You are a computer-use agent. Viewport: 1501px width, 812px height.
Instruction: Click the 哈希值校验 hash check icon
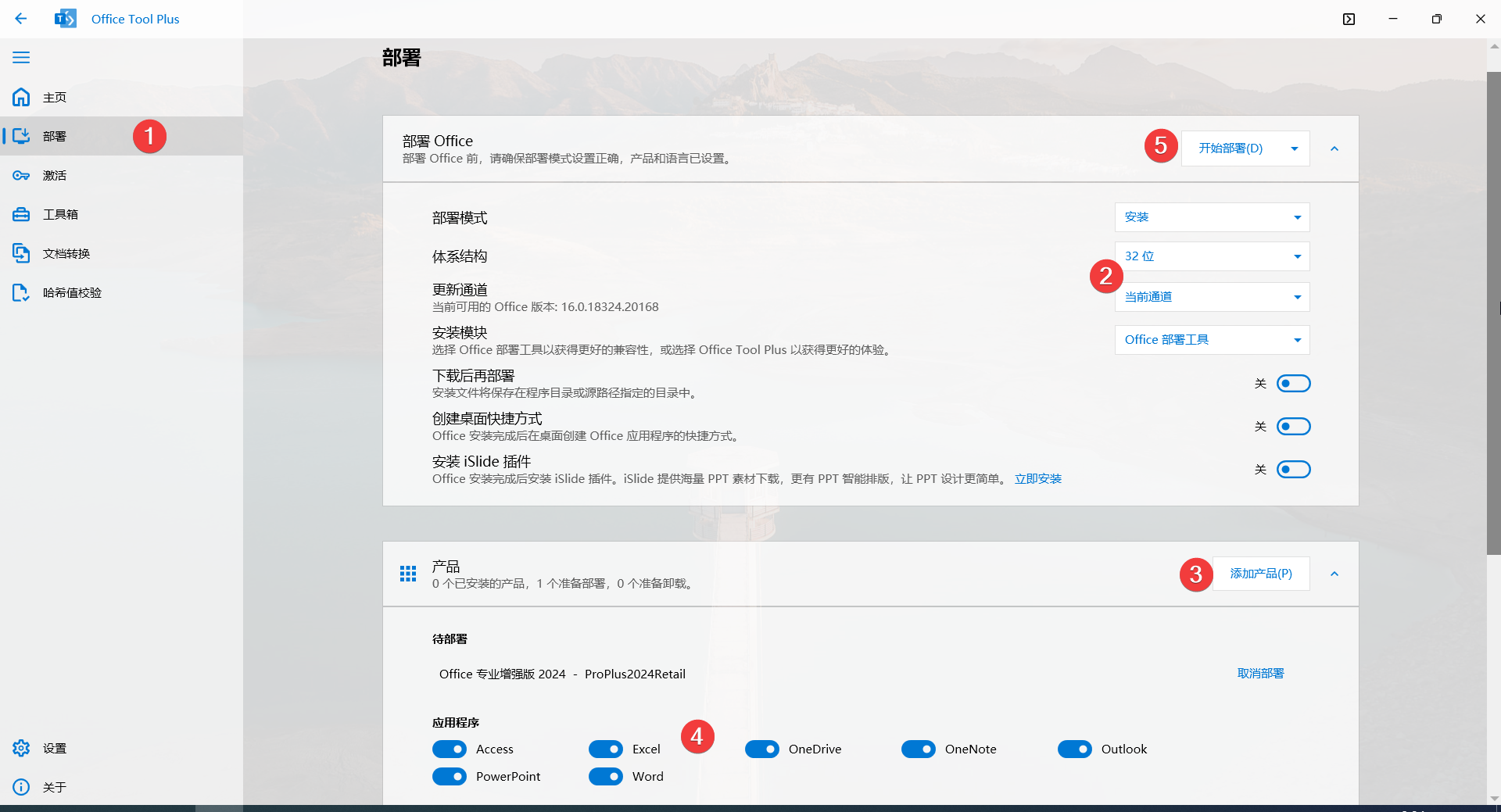(x=21, y=292)
